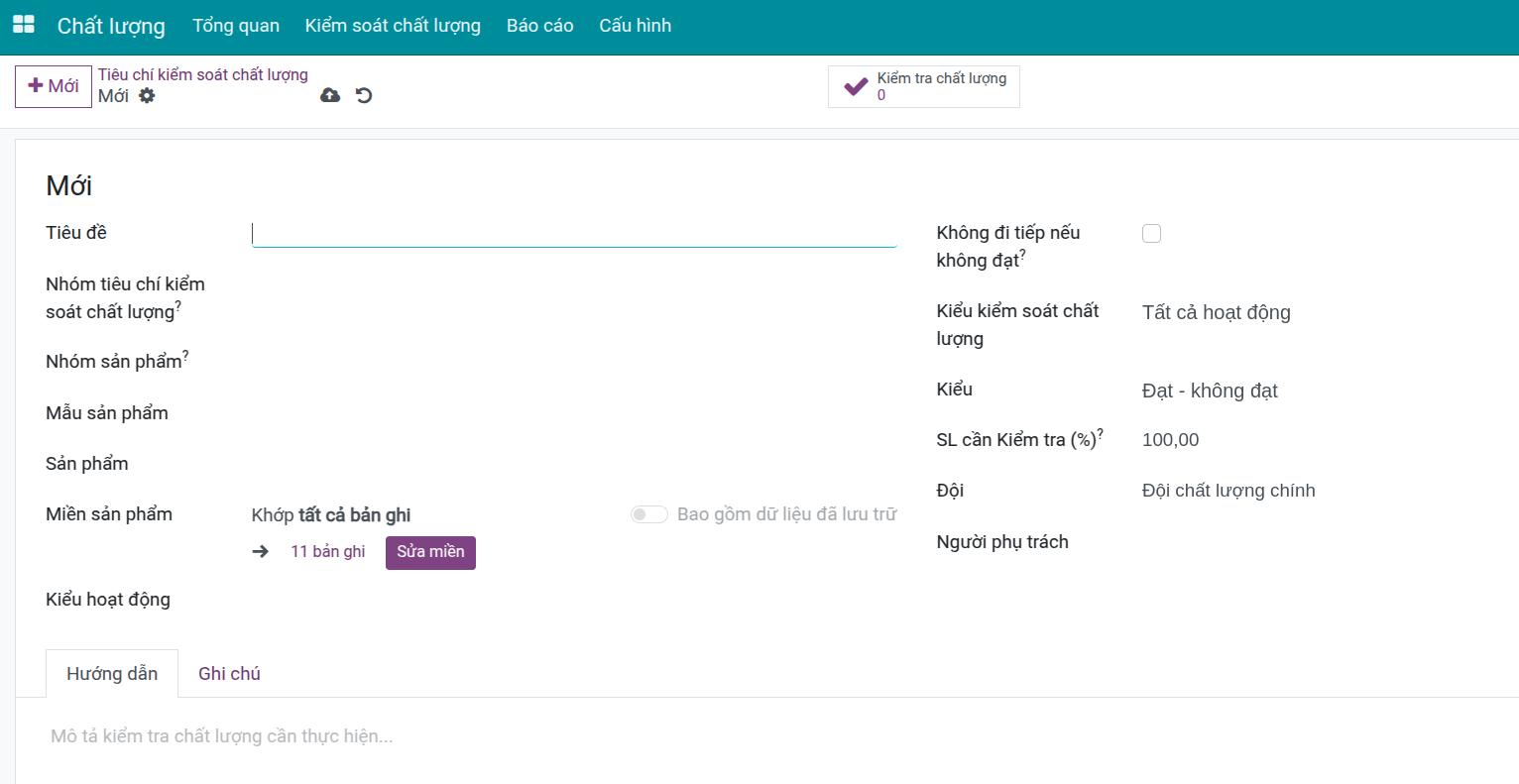Open the Tổng quan menu
Image resolution: width=1519 pixels, height=784 pixels.
click(x=236, y=26)
